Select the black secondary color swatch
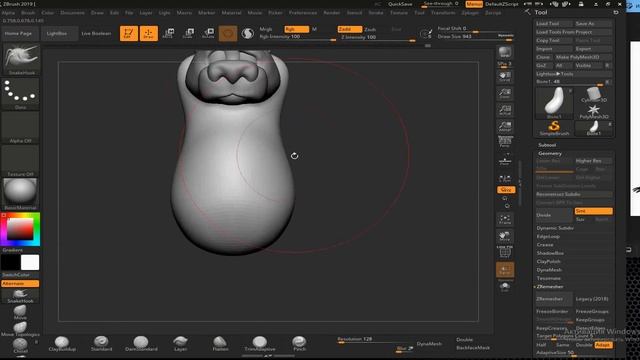 [x=11, y=262]
